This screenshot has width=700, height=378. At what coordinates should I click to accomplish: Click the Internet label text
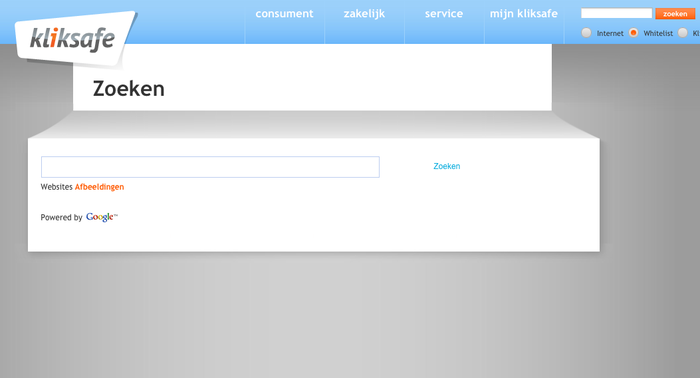tap(610, 33)
